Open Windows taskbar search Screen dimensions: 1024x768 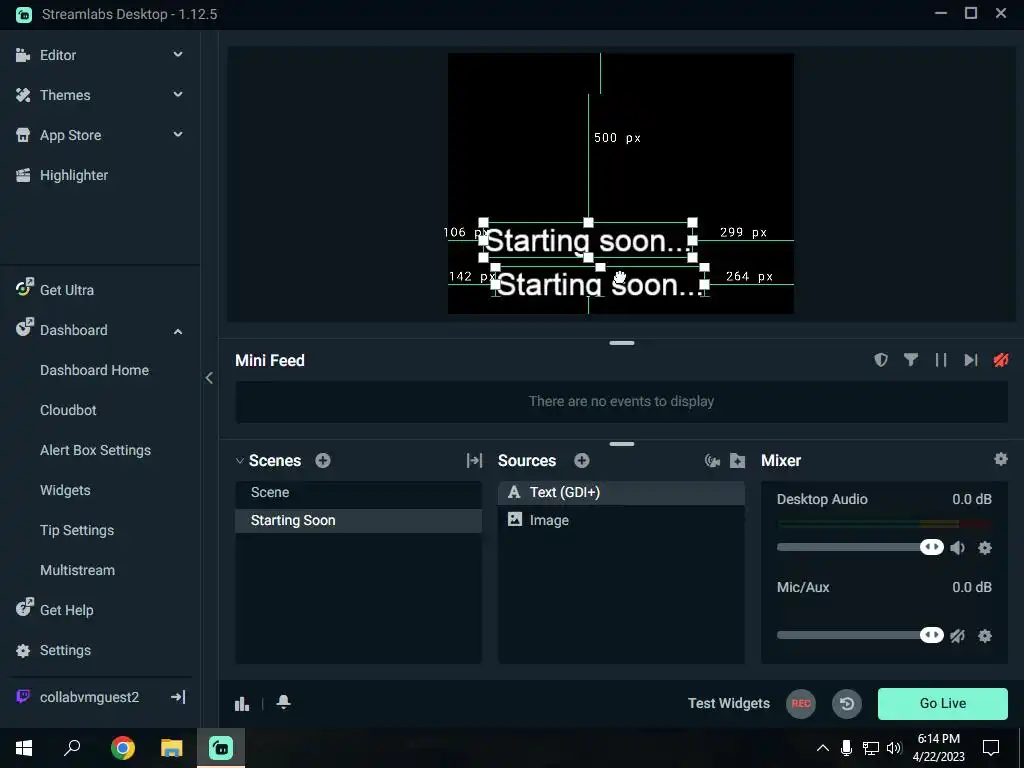point(72,748)
